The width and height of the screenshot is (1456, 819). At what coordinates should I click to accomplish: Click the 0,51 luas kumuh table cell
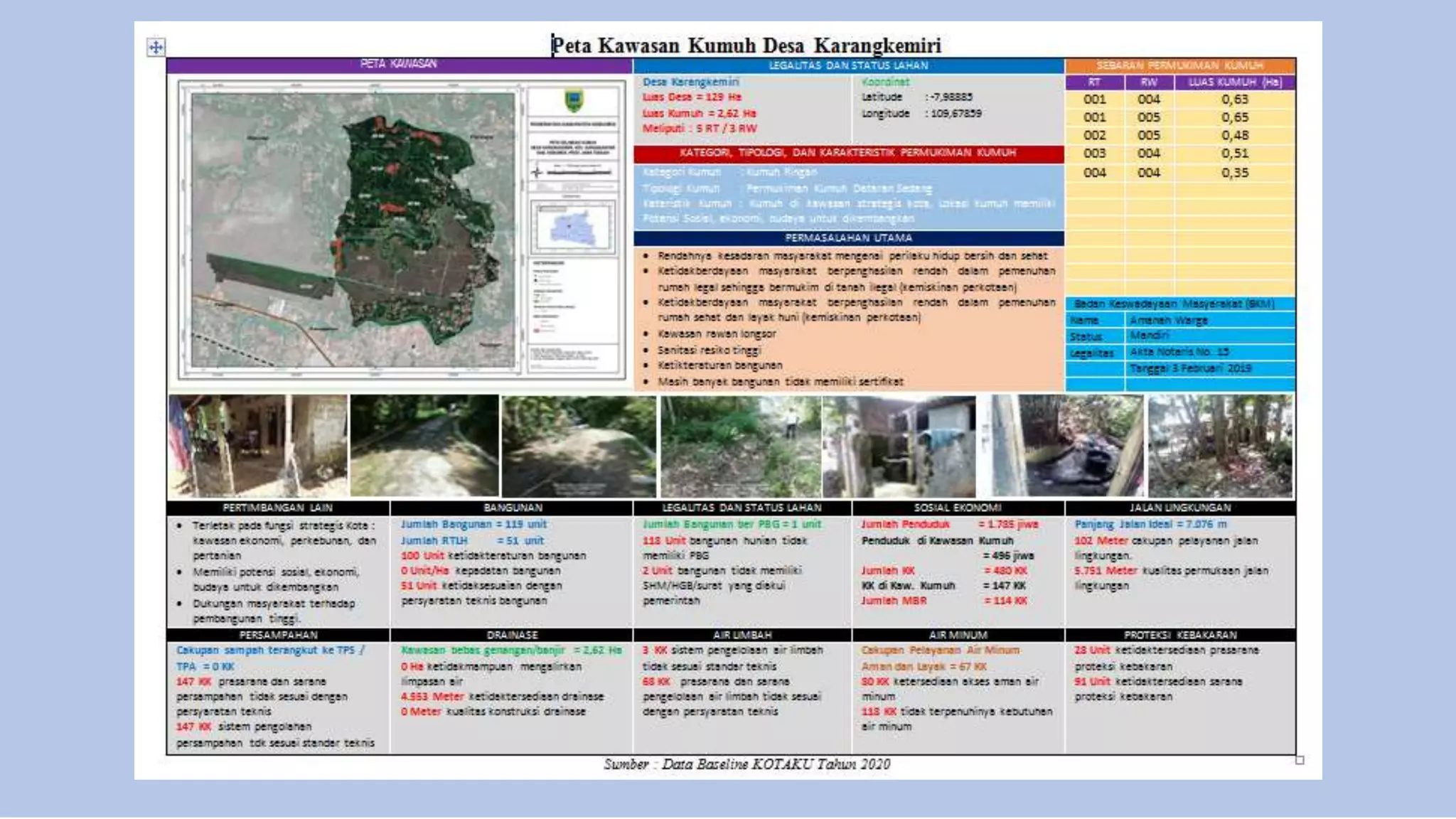[1234, 154]
